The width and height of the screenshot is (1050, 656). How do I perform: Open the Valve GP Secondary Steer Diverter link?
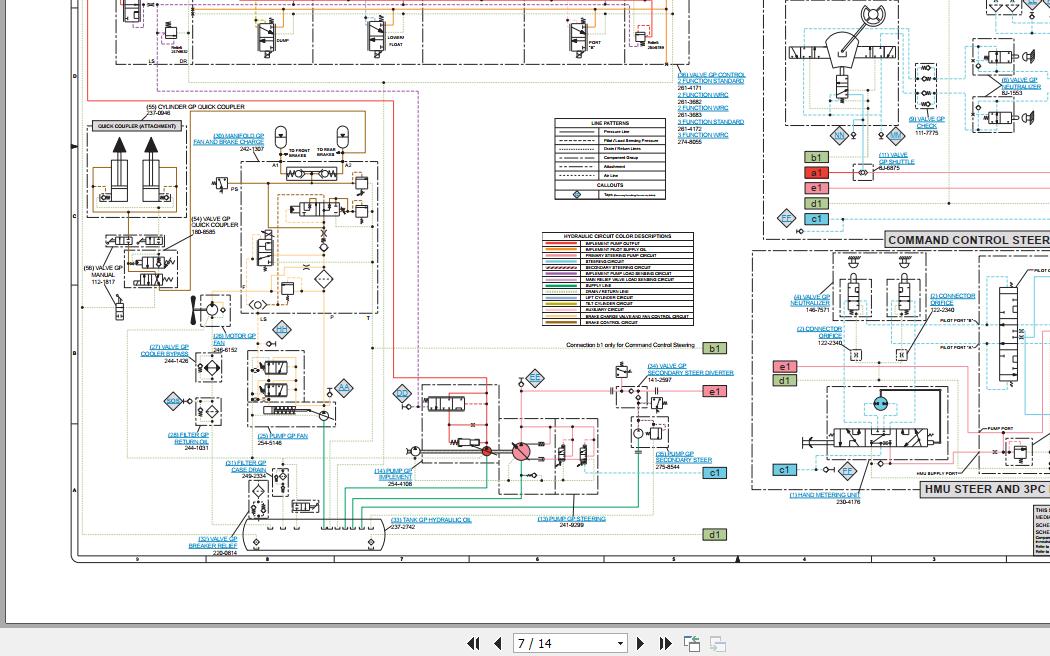tap(690, 370)
